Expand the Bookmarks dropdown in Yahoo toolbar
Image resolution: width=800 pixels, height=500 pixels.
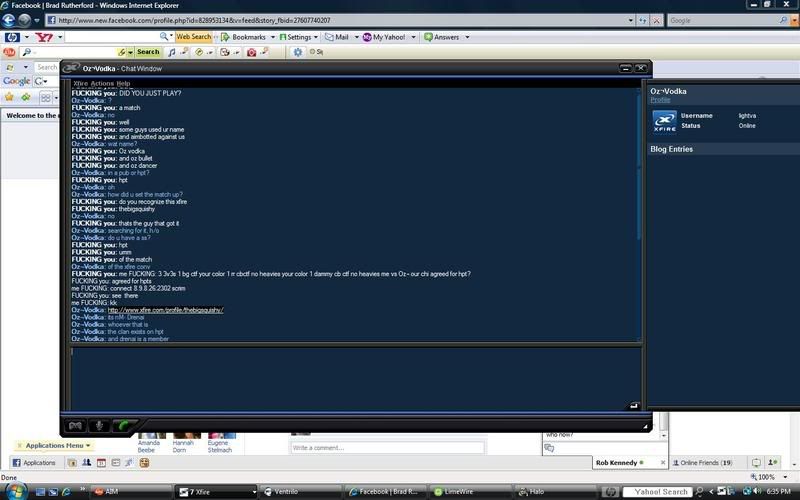(244, 37)
